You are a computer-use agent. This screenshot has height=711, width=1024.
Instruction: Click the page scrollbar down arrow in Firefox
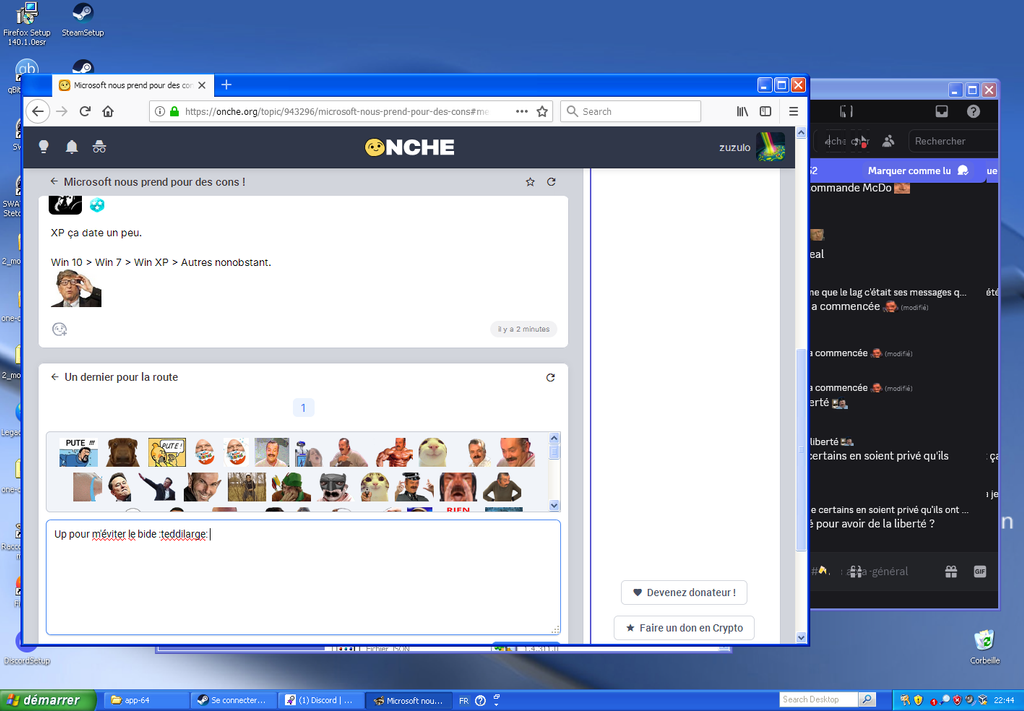801,637
